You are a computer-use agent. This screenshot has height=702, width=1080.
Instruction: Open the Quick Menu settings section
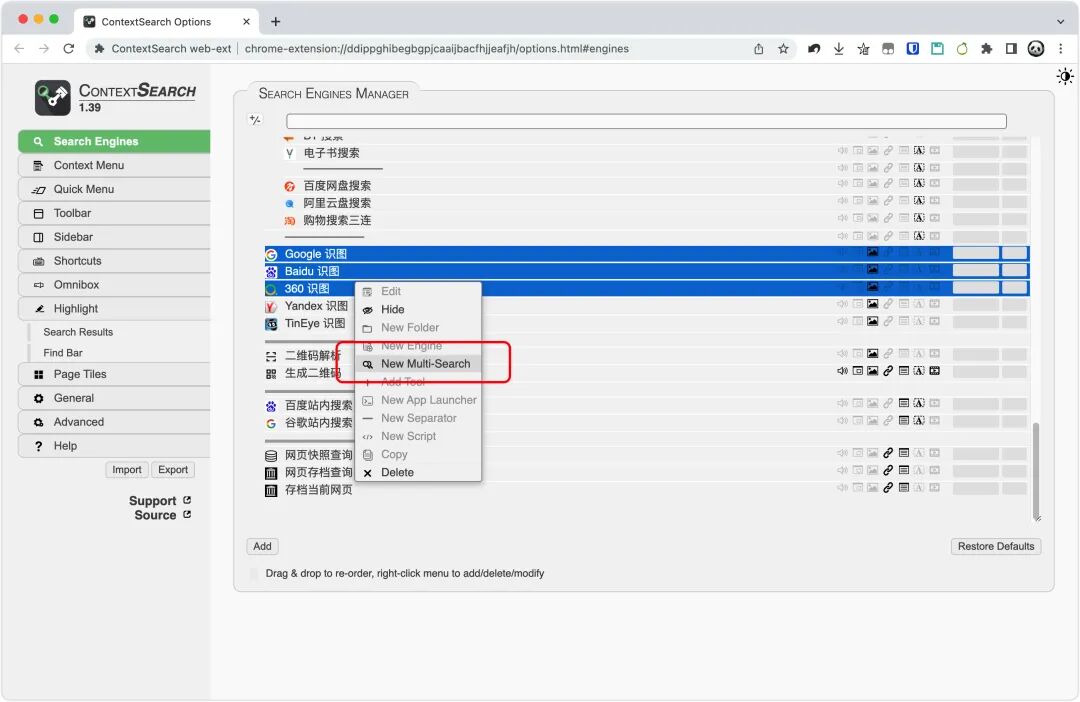pyautogui.click(x=114, y=189)
